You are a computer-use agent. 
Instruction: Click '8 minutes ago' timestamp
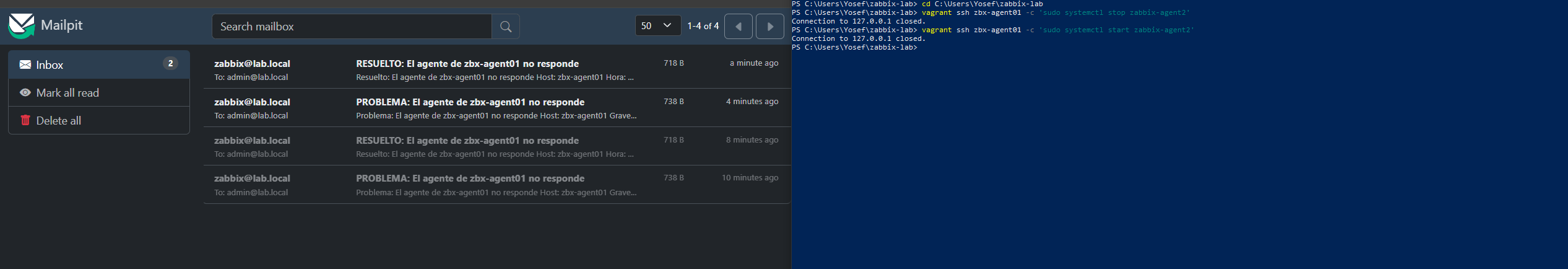[x=752, y=139]
